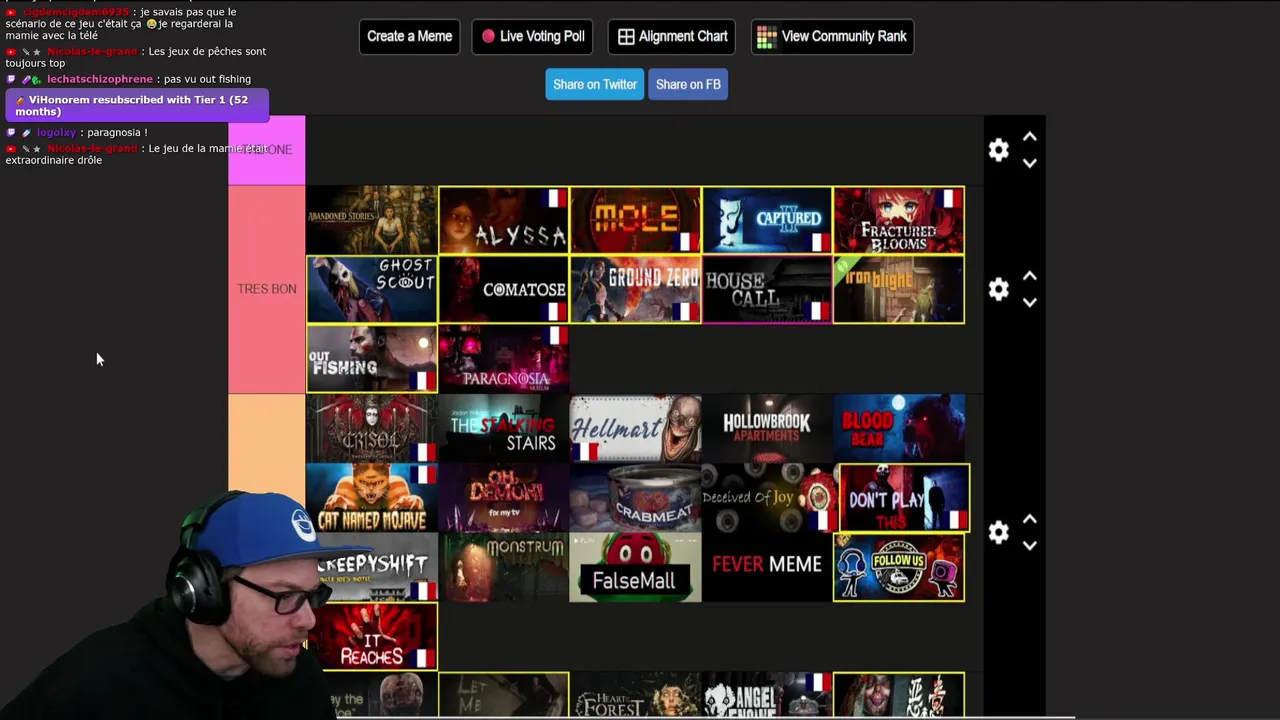Open the Alignment Chart
Image resolution: width=1280 pixels, height=720 pixels.
click(x=672, y=36)
